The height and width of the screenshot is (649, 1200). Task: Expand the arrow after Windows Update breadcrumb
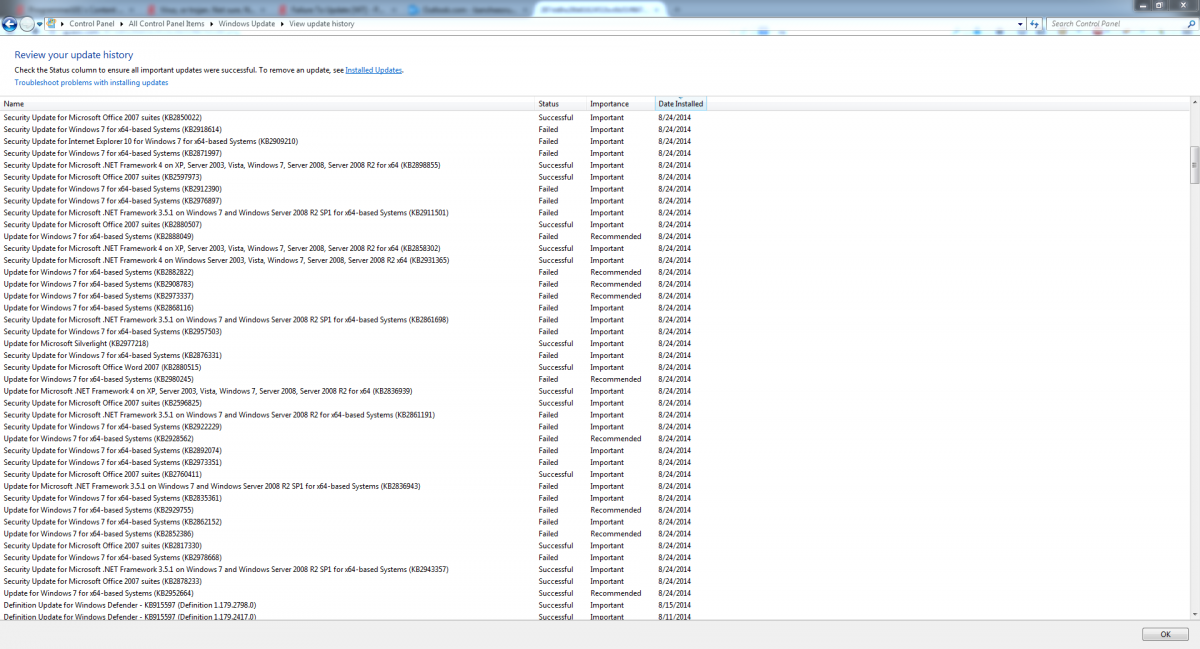click(284, 23)
